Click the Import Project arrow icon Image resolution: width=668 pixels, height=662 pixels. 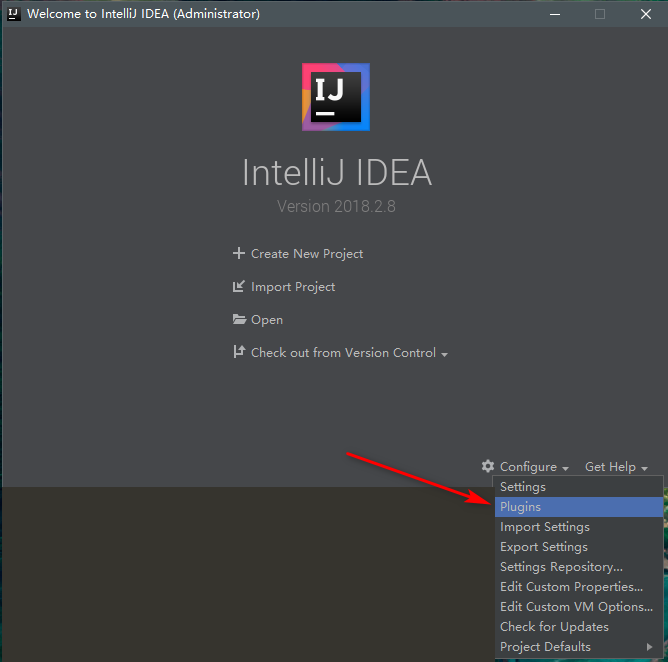pos(239,286)
